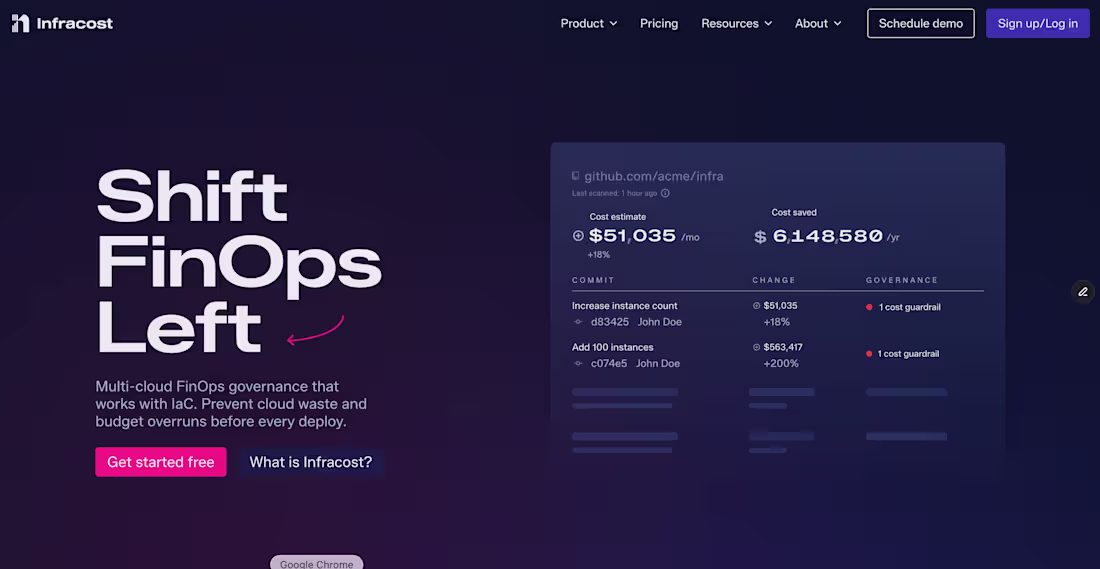Click the Infracost logo icon
1100x569 pixels.
point(20,23)
